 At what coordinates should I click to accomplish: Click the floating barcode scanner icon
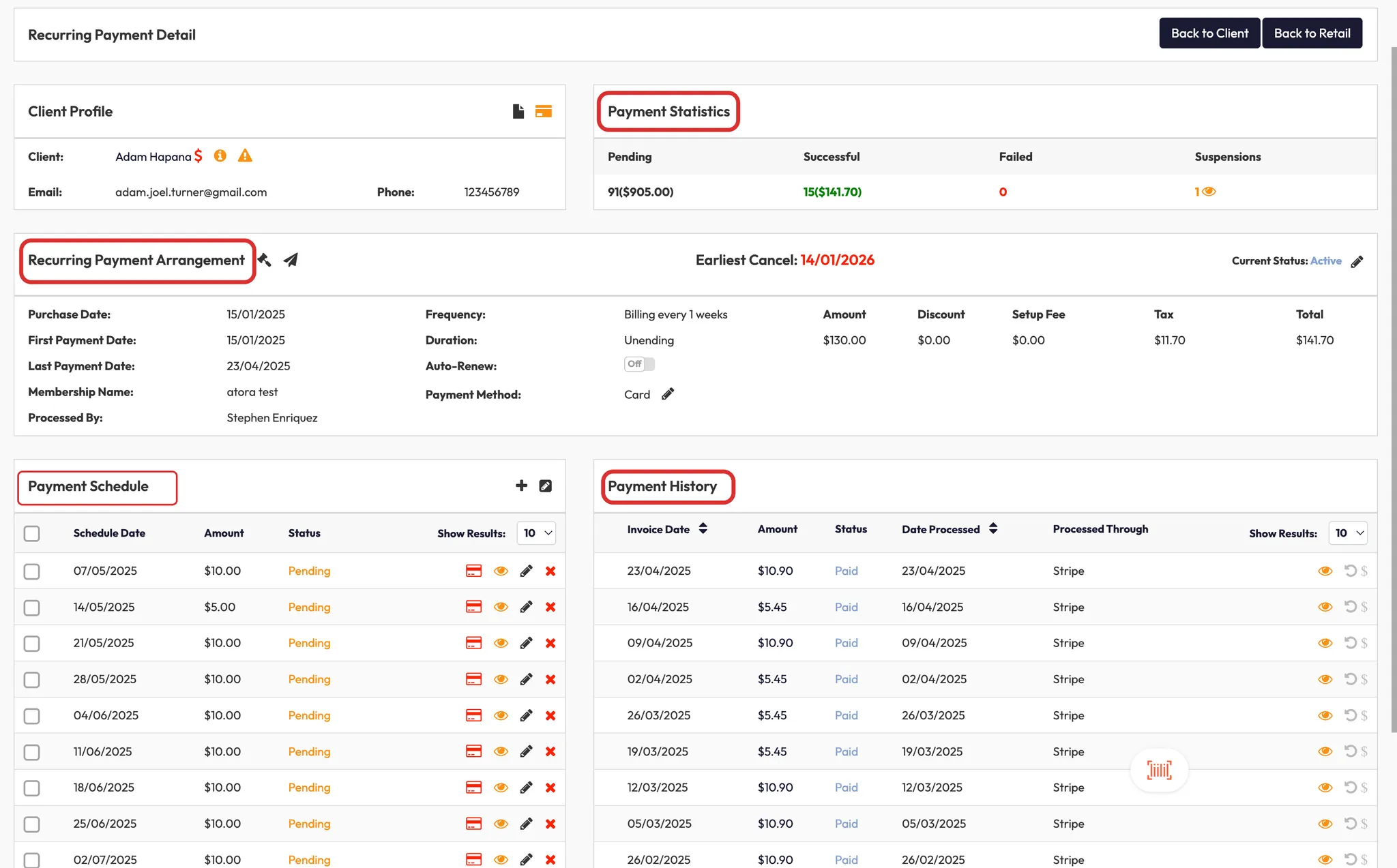[x=1159, y=770]
